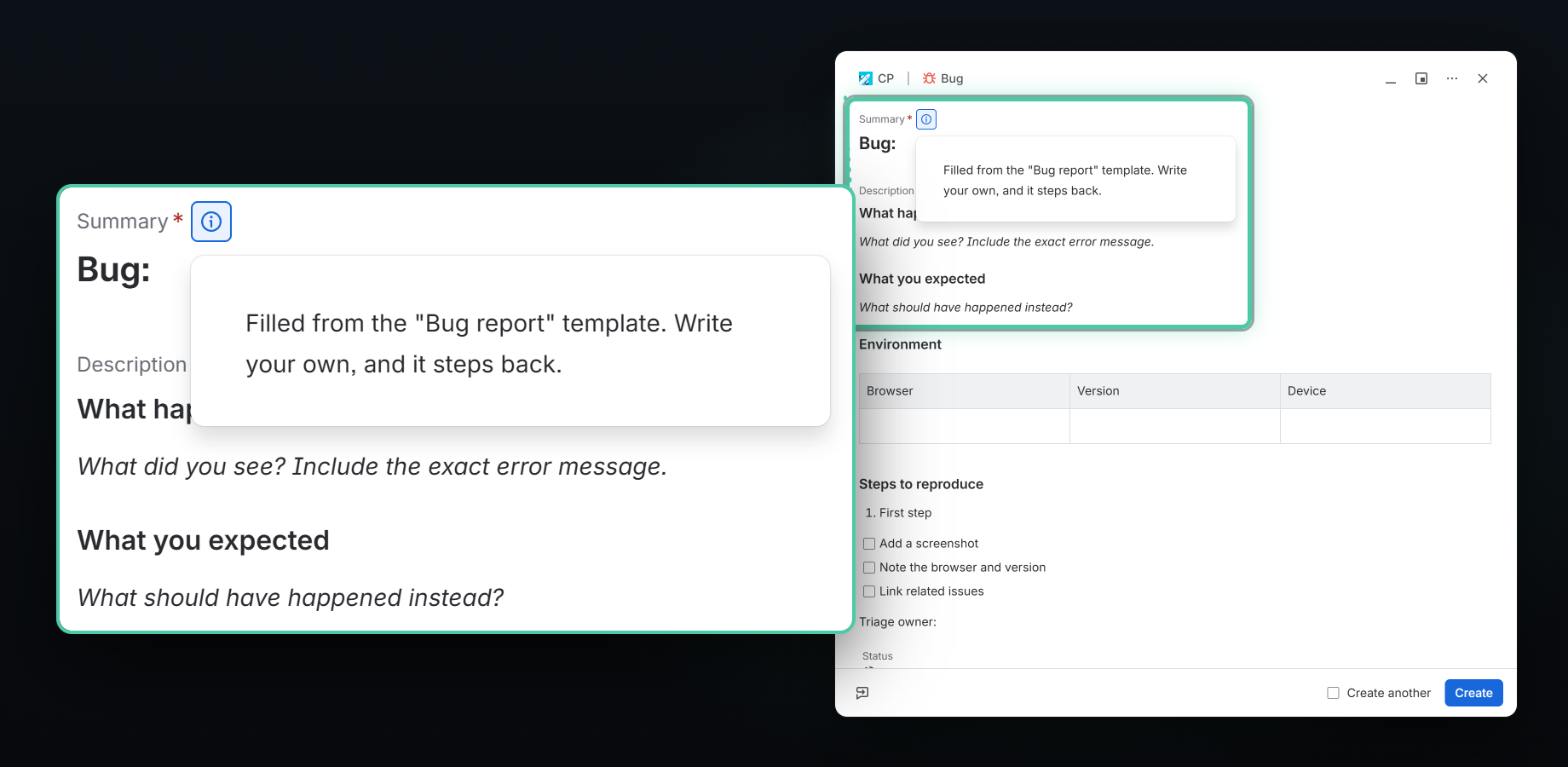Click the CP project icon in dialog header
The width and height of the screenshot is (1568, 767).
click(866, 78)
